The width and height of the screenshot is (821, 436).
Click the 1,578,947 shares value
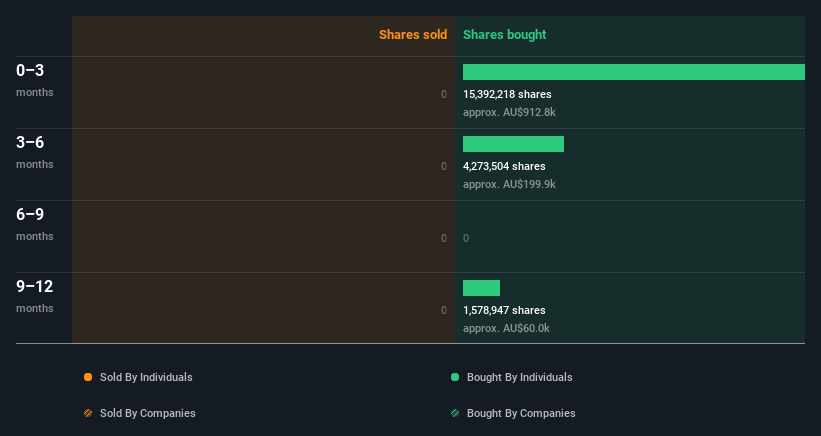click(x=504, y=310)
